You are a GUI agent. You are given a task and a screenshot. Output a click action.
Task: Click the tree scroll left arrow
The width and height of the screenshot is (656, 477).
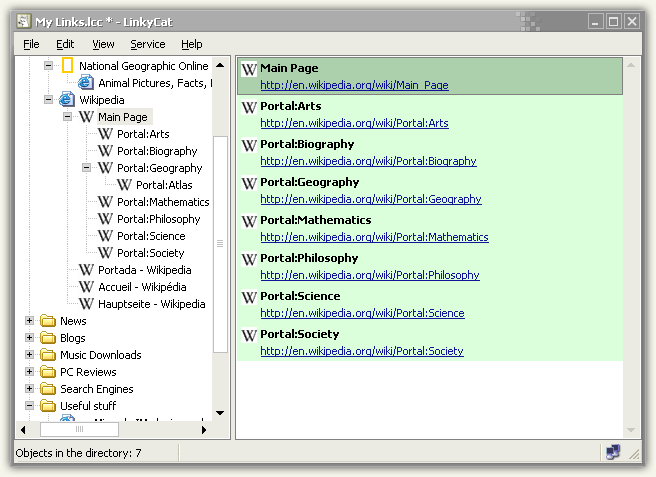(23, 429)
